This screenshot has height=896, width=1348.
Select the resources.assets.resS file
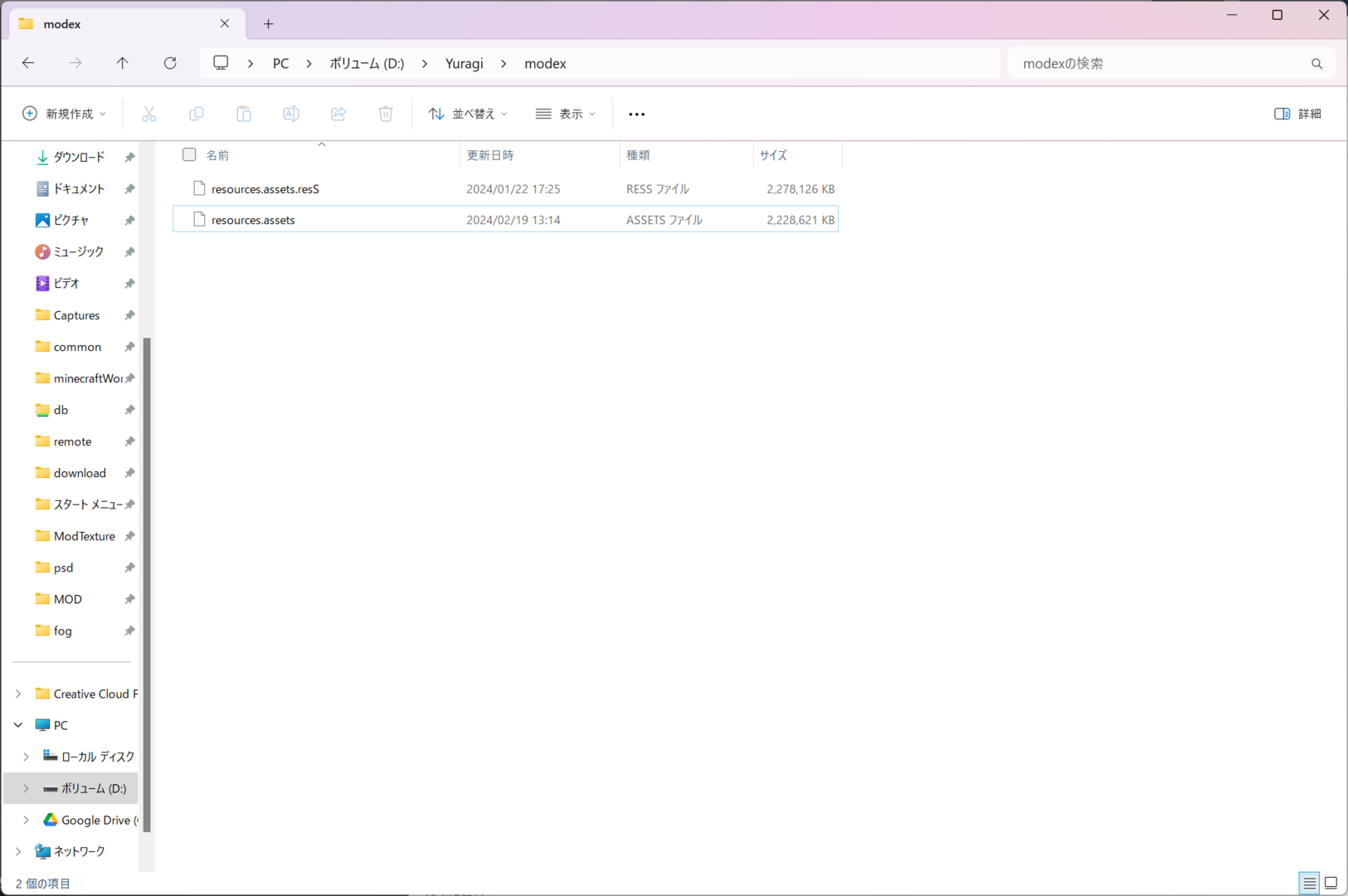[x=505, y=188]
